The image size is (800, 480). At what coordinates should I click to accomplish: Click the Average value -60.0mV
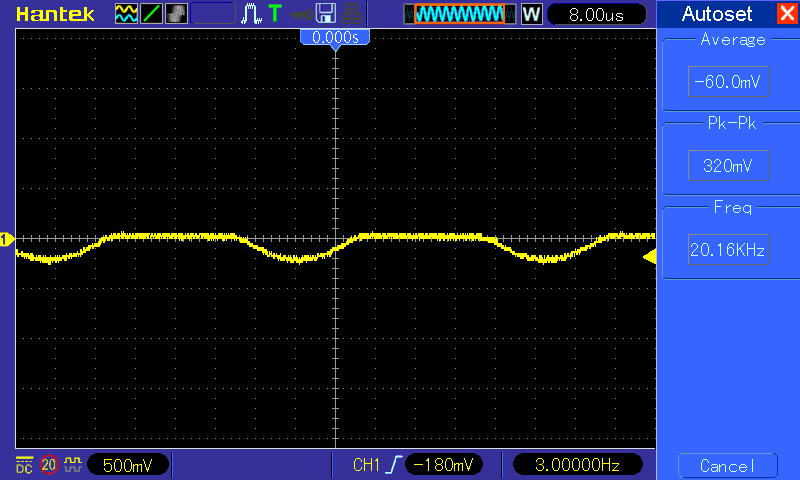coord(728,82)
